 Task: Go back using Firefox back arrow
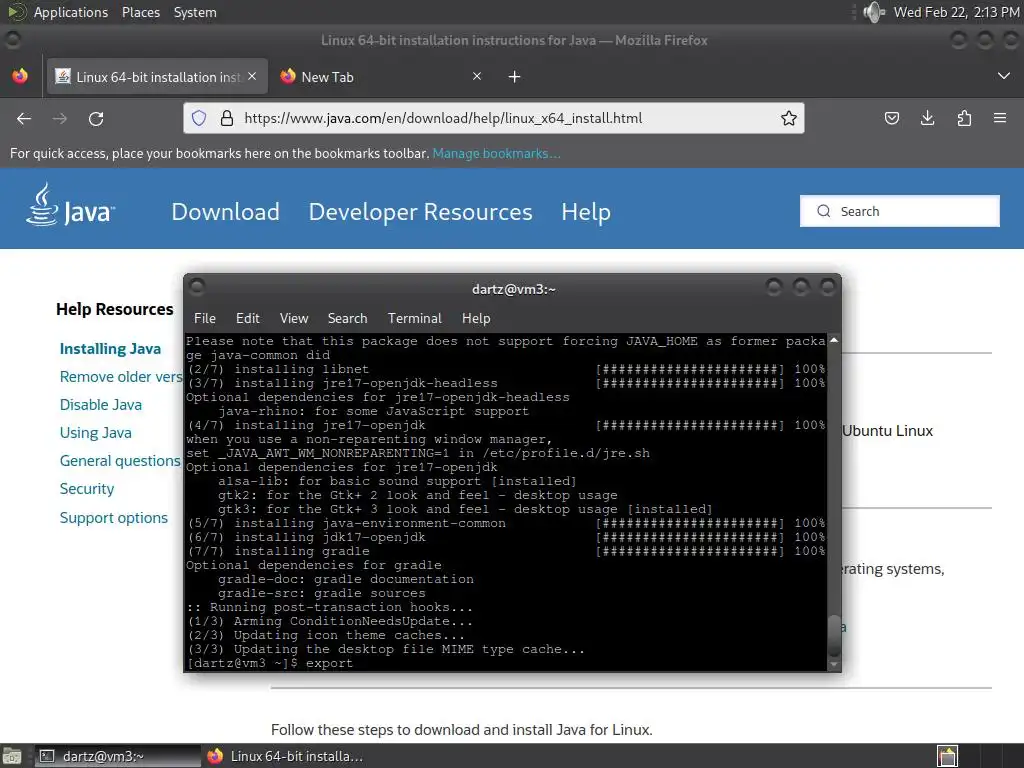24,118
